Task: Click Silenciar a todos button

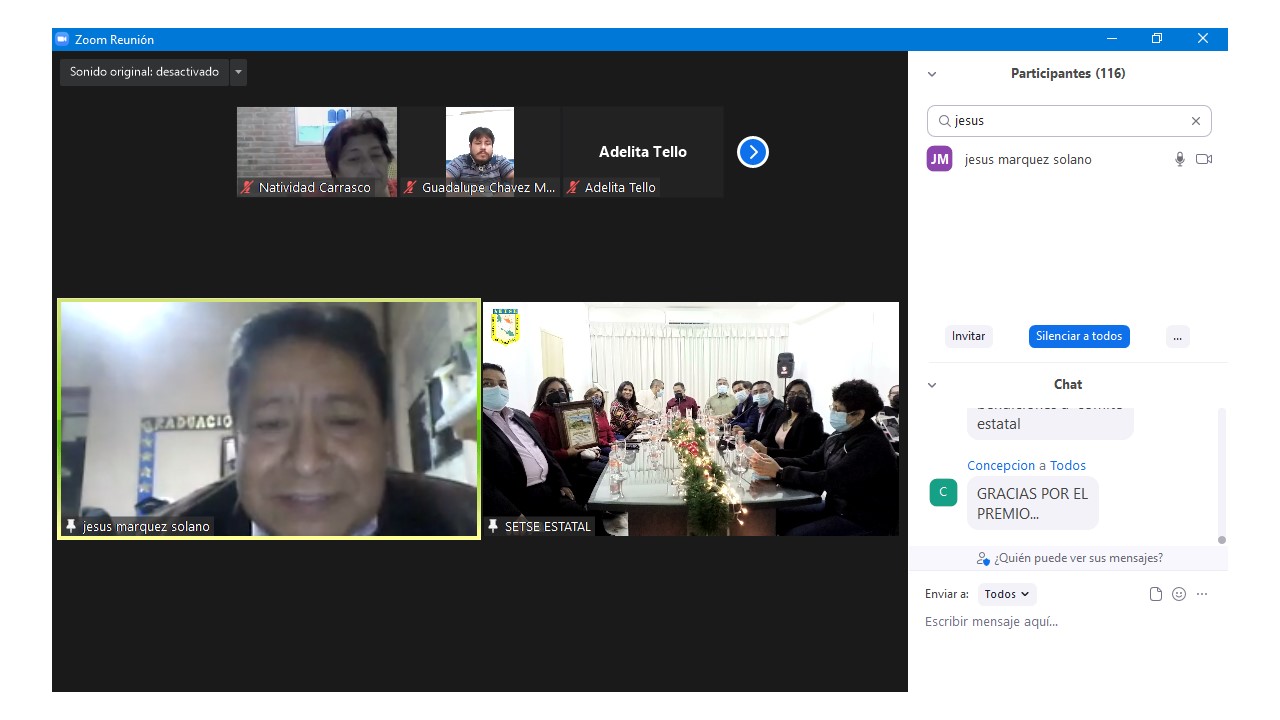Action: point(1079,336)
